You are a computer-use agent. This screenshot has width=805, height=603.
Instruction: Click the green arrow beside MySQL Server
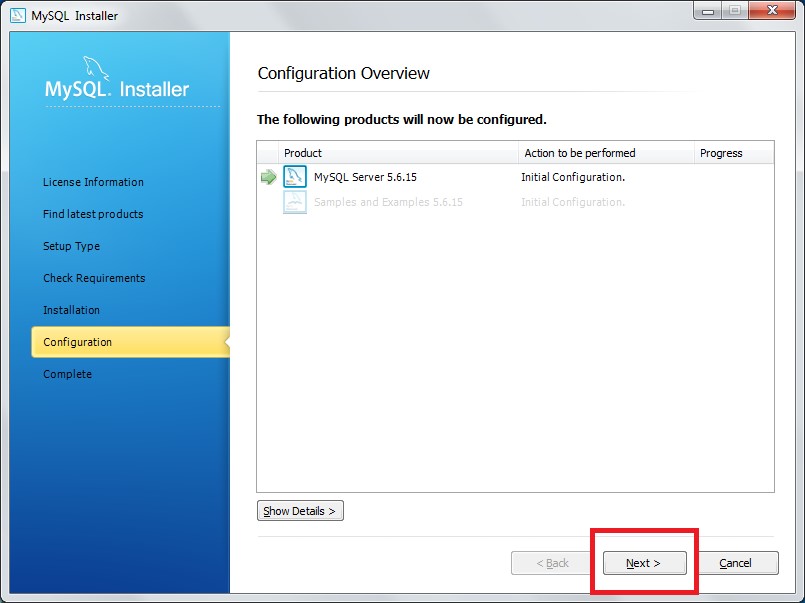click(269, 178)
